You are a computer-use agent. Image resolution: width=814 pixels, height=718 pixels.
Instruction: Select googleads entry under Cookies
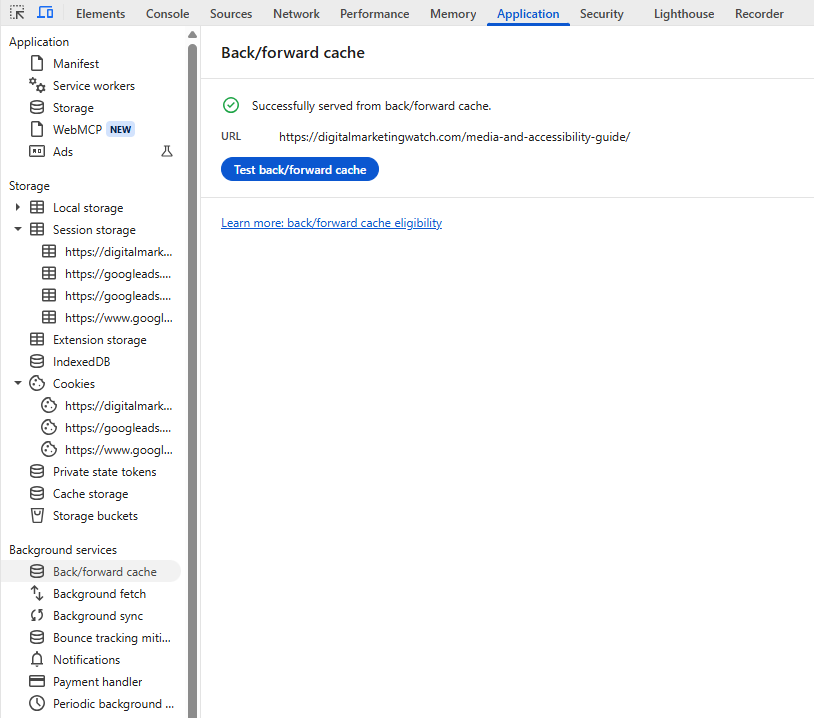(118, 428)
